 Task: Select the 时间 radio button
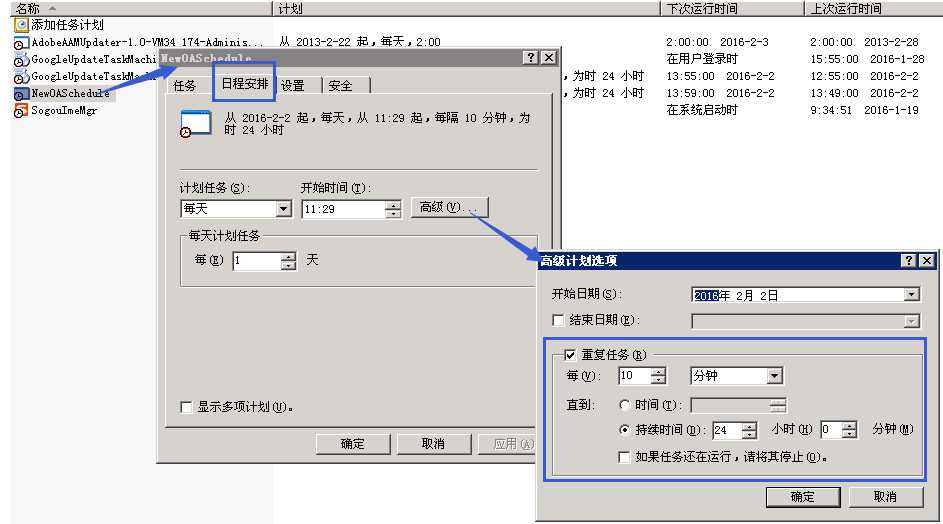(624, 405)
